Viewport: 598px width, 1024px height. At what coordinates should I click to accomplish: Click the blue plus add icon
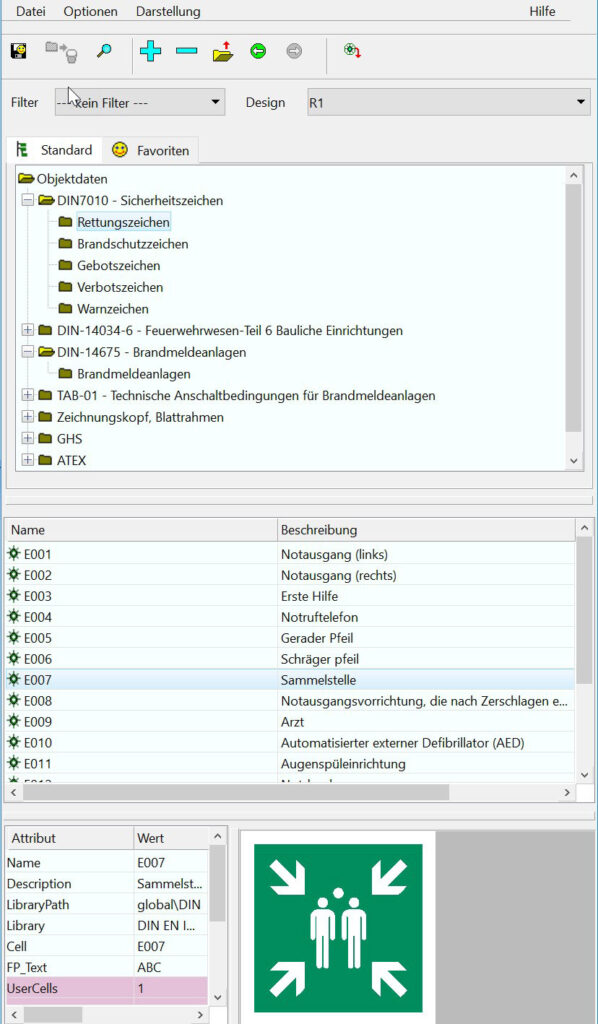coord(151,51)
